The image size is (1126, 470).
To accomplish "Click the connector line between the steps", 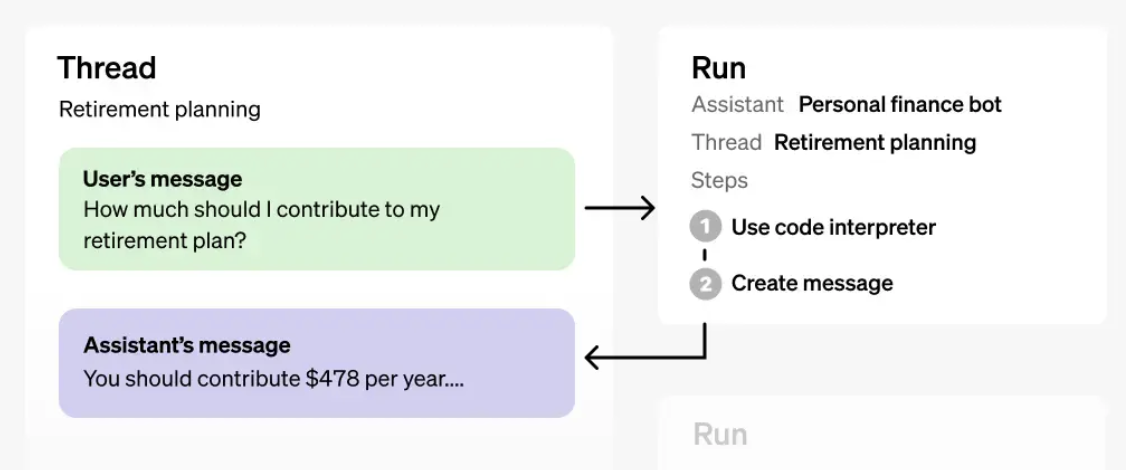I will [705, 256].
